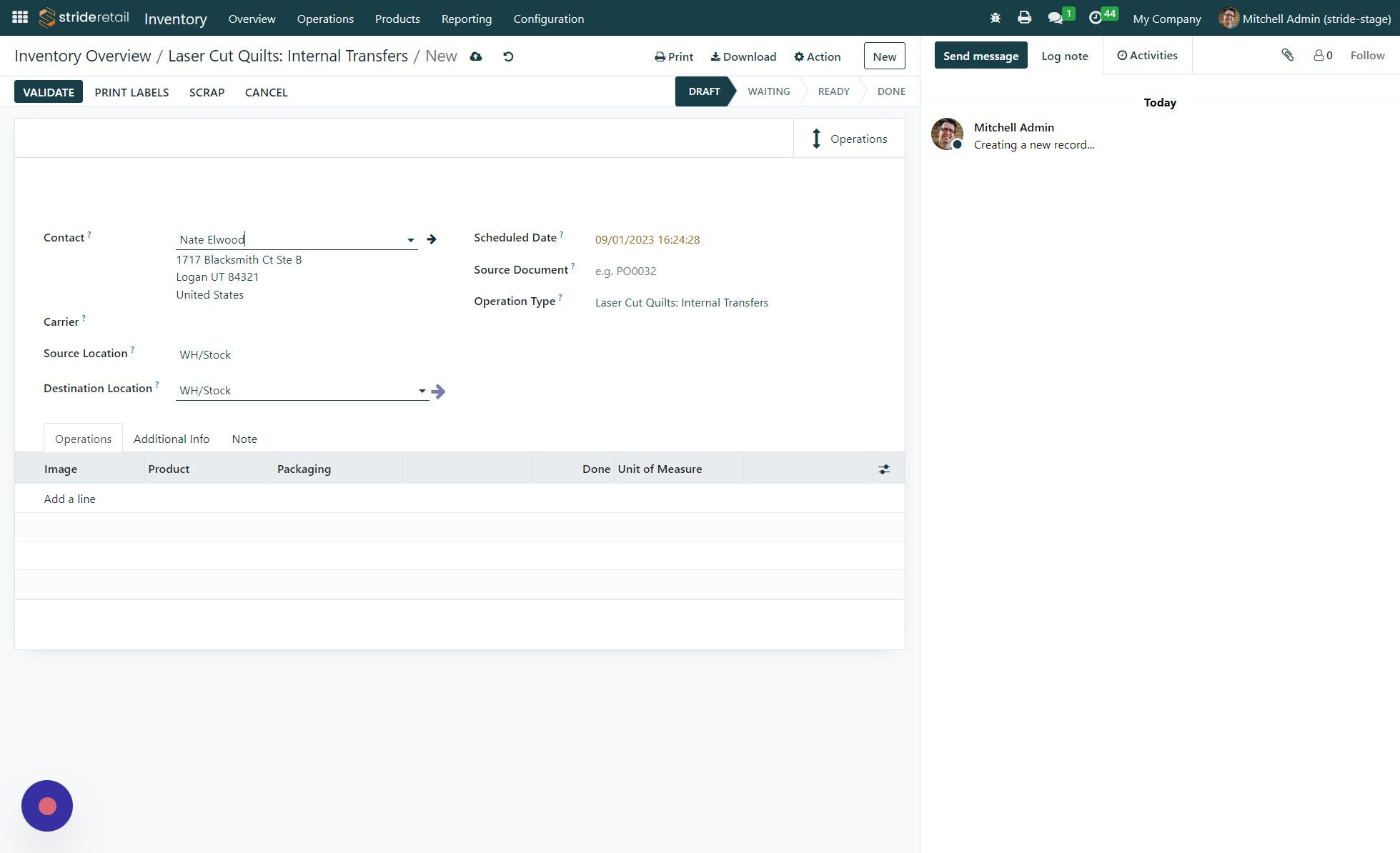Click the Packaging column header
Screen dimensions: 1400x853
point(338,469)
